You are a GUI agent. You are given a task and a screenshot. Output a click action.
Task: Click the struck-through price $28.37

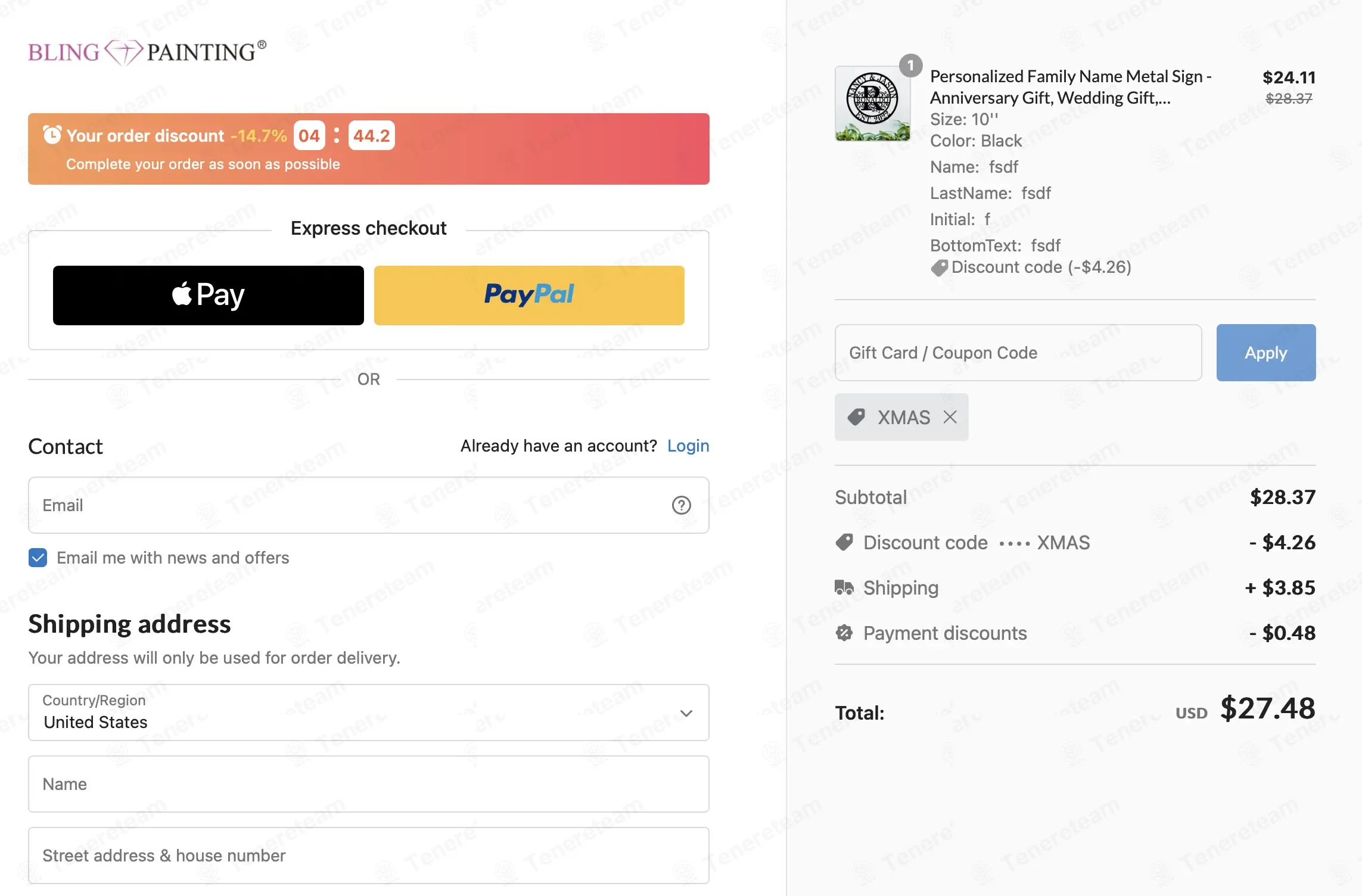pos(1289,98)
